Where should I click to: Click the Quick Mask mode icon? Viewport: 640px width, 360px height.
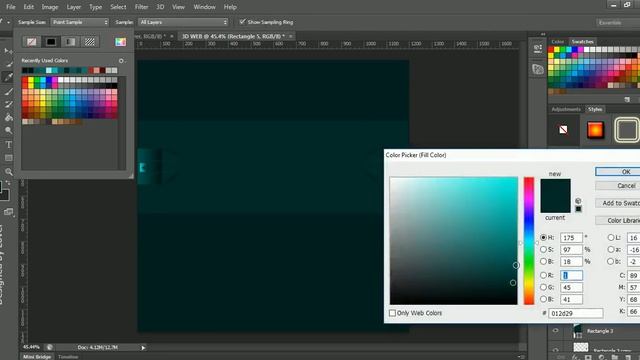(x=8, y=211)
